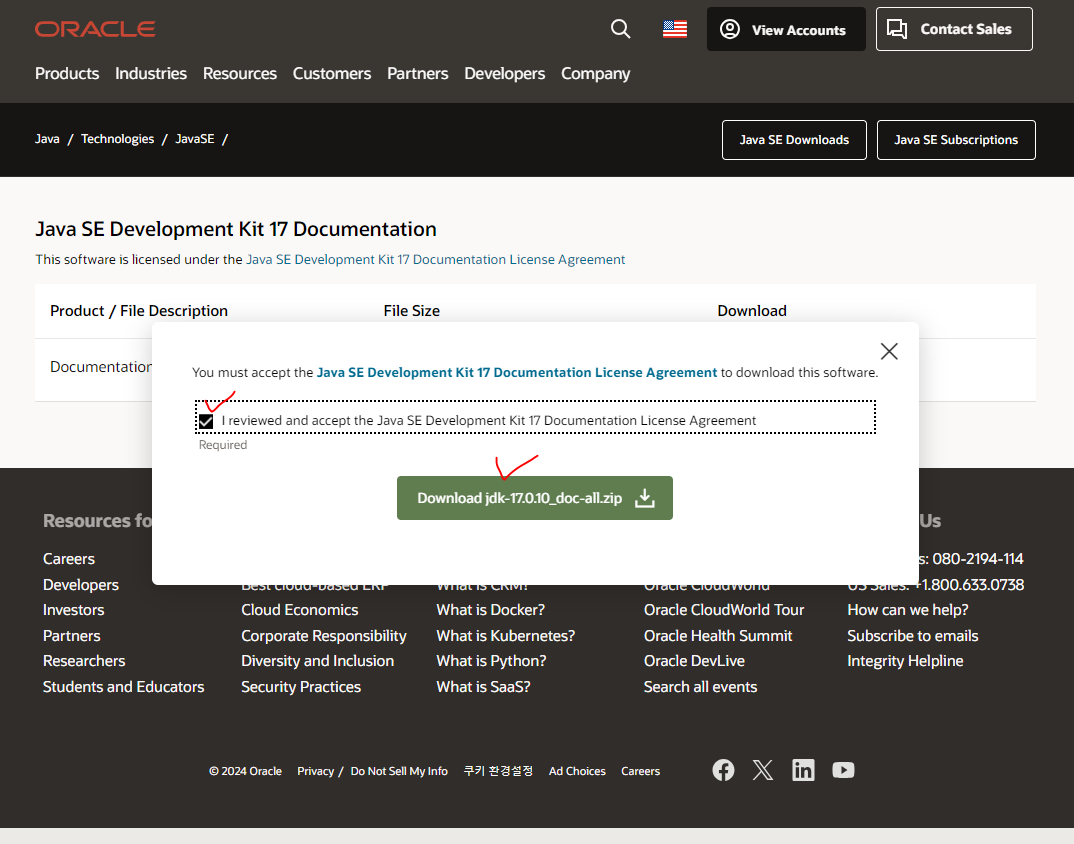Open Diversity and Inclusion link
The width and height of the screenshot is (1074, 844).
tap(317, 661)
